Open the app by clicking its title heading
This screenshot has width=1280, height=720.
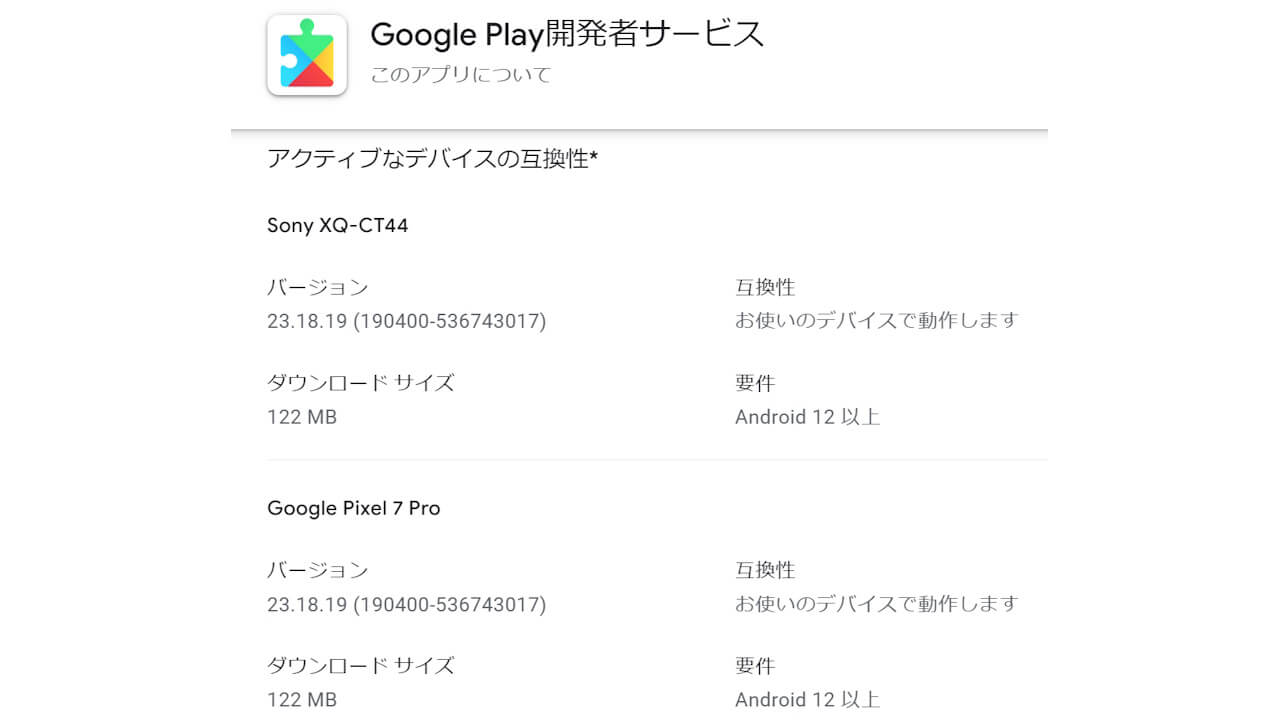pos(567,34)
